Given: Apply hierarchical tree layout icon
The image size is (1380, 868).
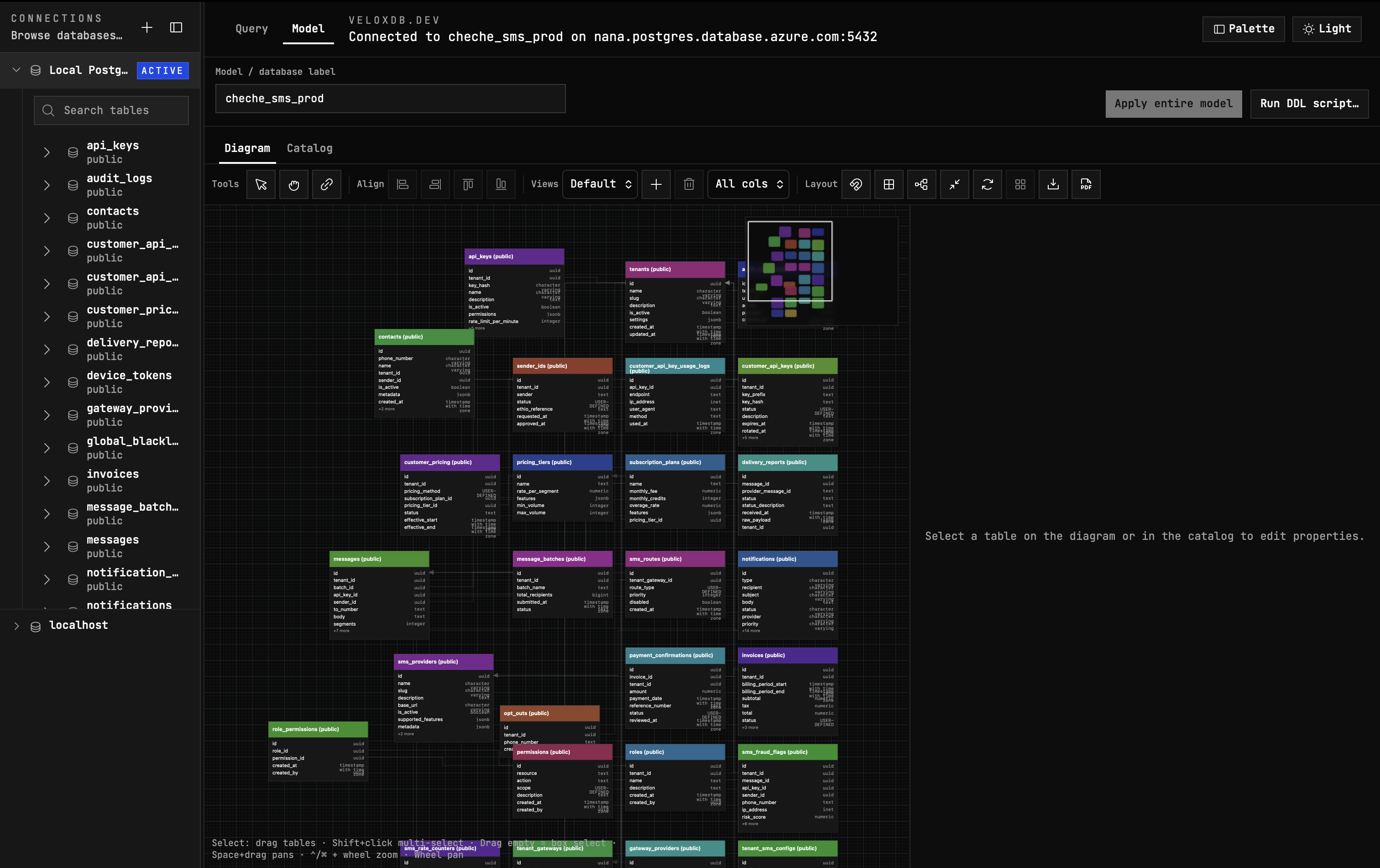Looking at the screenshot, I should pyautogui.click(x=921, y=184).
